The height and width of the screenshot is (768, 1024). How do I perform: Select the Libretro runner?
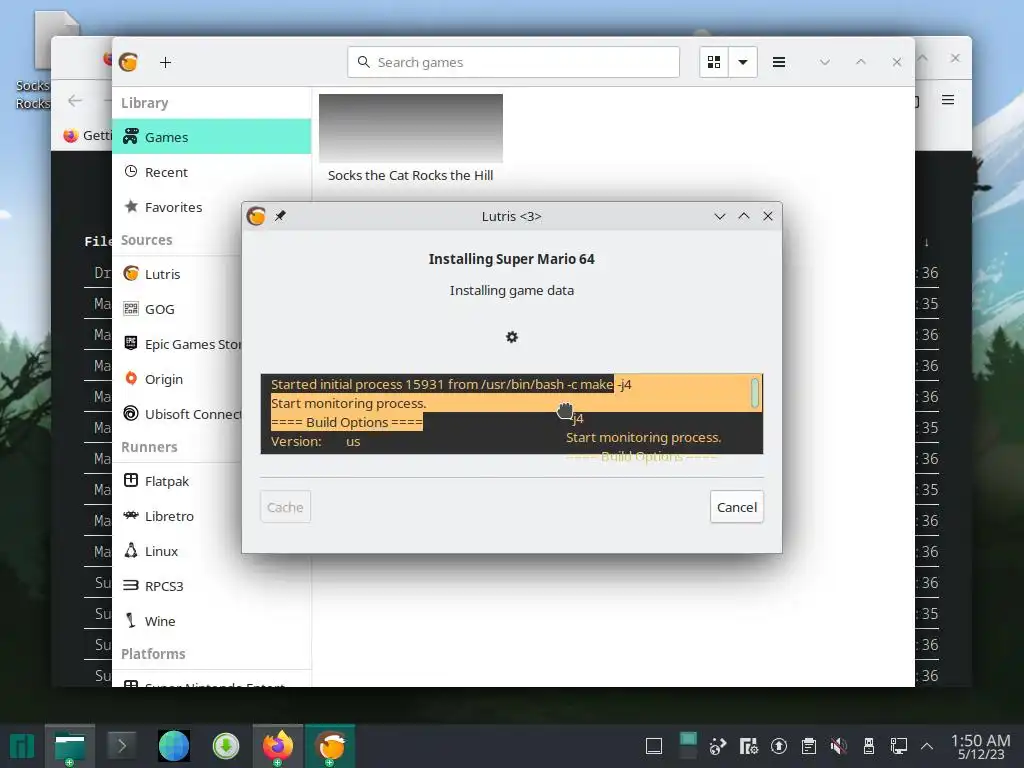[x=178, y=516]
